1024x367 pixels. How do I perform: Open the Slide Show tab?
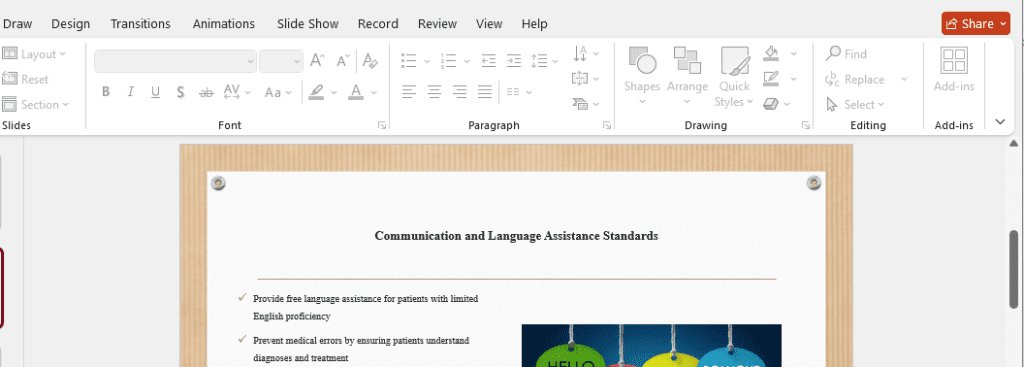pyautogui.click(x=308, y=24)
